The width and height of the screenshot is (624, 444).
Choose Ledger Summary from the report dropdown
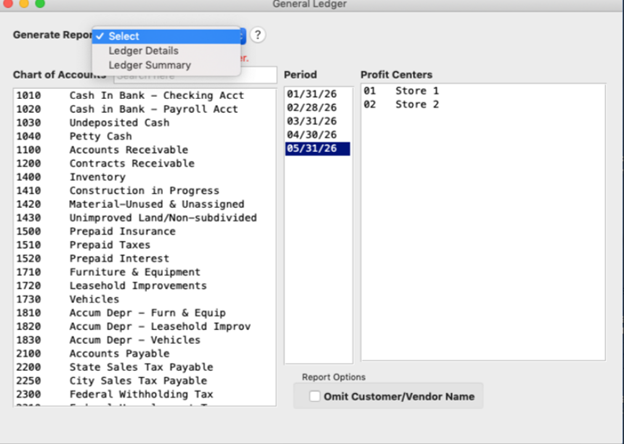point(166,65)
